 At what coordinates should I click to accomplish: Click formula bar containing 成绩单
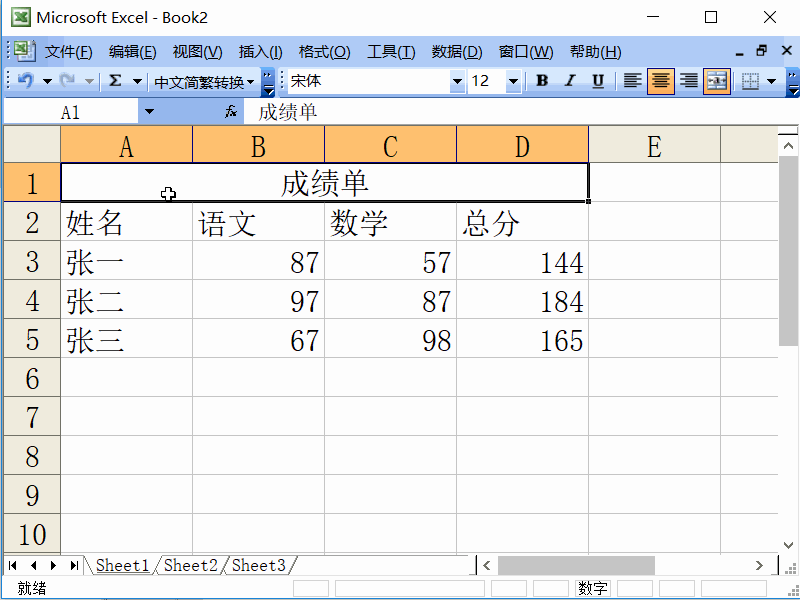click(520, 112)
